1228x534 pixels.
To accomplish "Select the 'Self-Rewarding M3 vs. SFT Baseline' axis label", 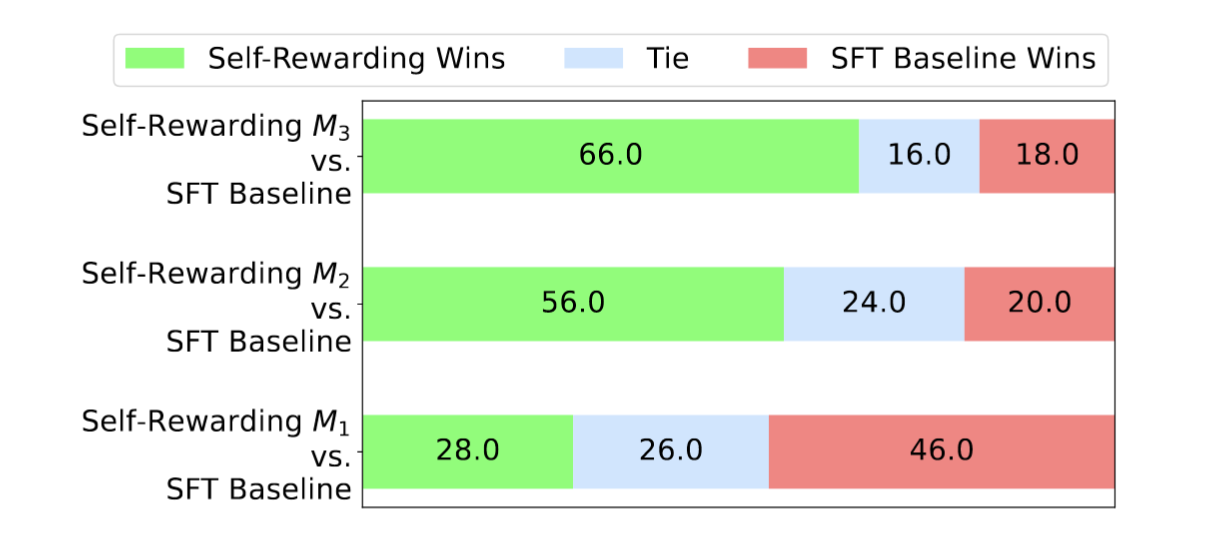I will coord(218,160).
